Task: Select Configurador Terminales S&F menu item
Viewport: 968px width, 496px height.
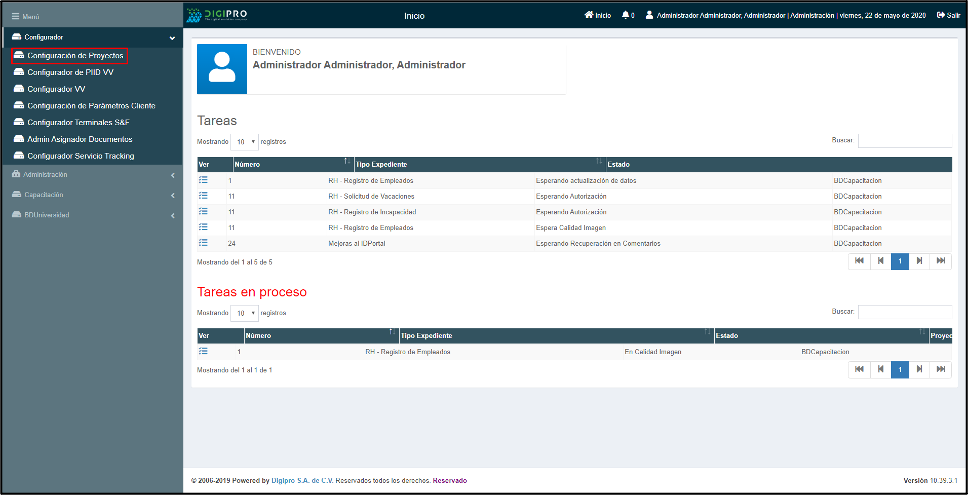Action: (79, 122)
